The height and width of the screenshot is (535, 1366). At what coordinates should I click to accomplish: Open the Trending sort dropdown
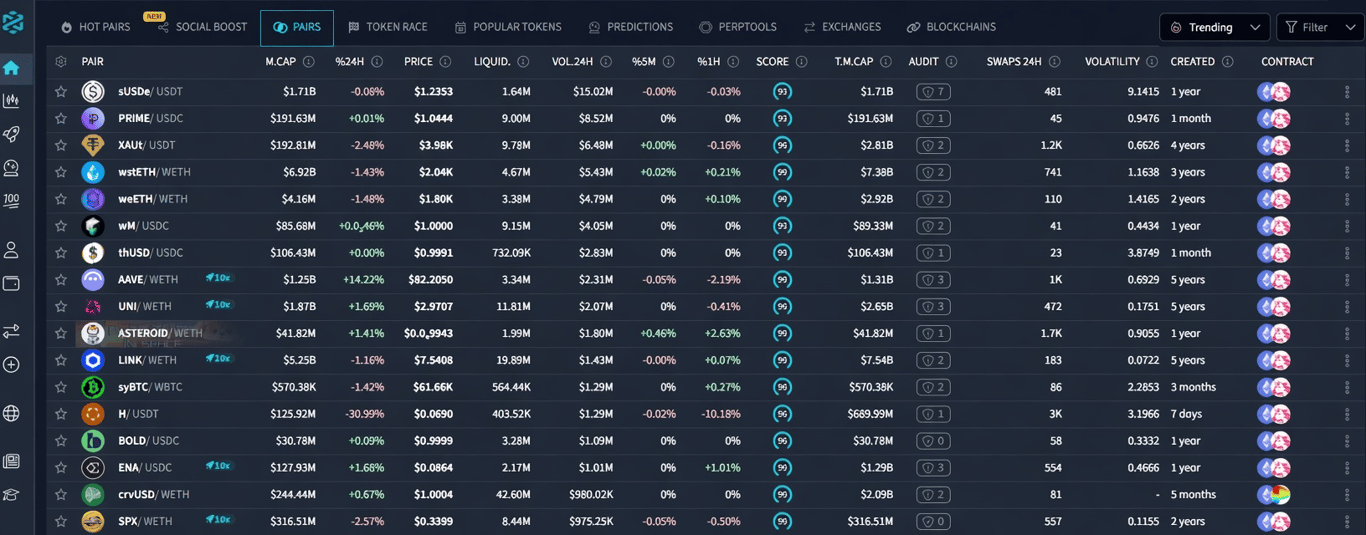[x=1214, y=27]
